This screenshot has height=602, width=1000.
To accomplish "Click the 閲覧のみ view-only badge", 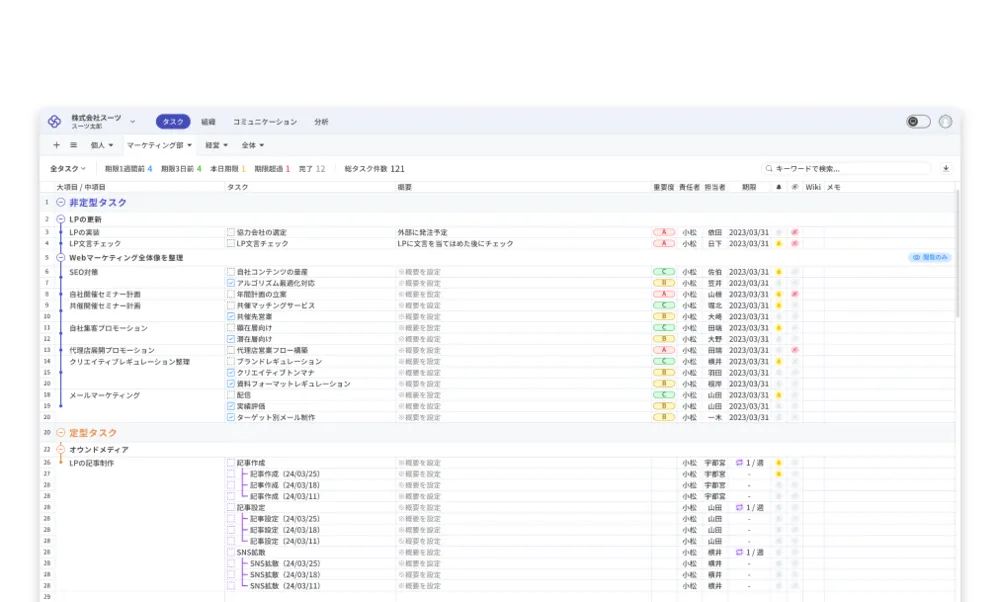I will point(929,257).
